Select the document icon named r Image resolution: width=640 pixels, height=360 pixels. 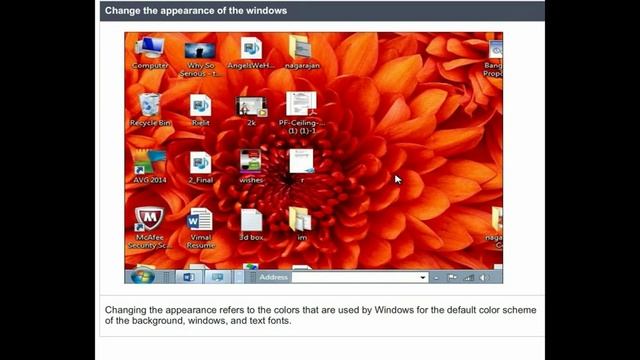click(x=302, y=165)
